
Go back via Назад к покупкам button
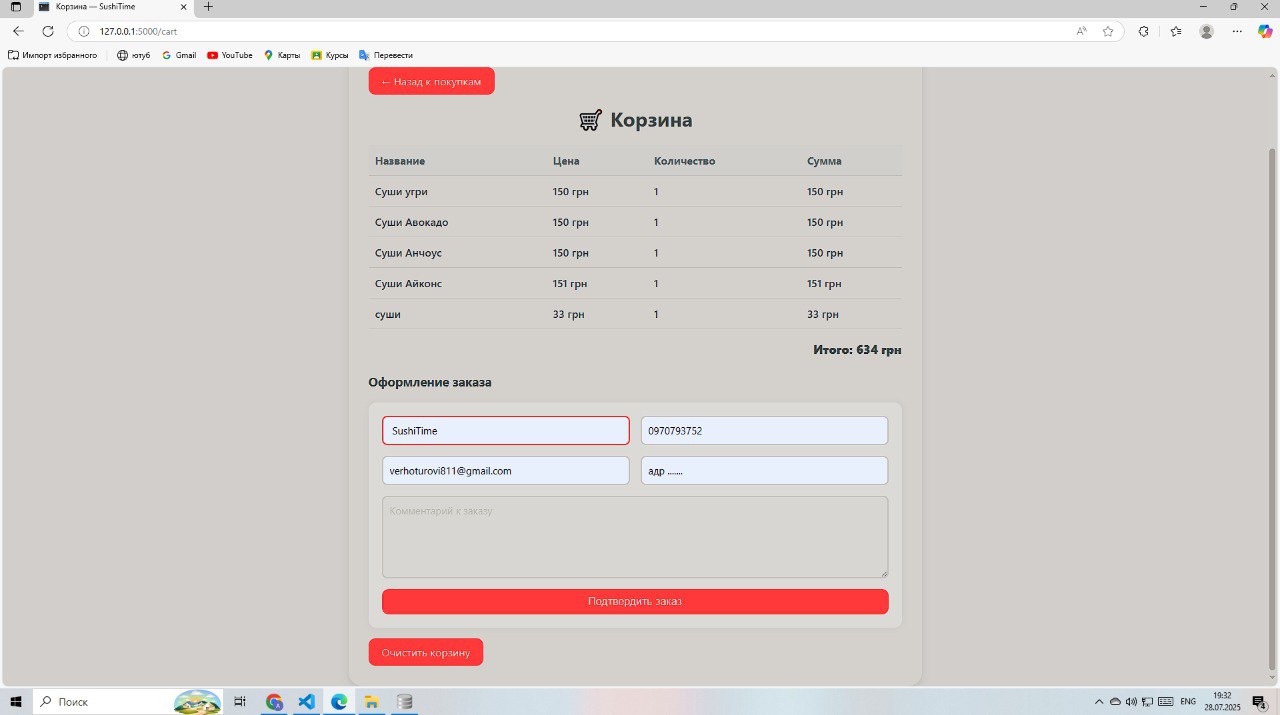pos(431,81)
